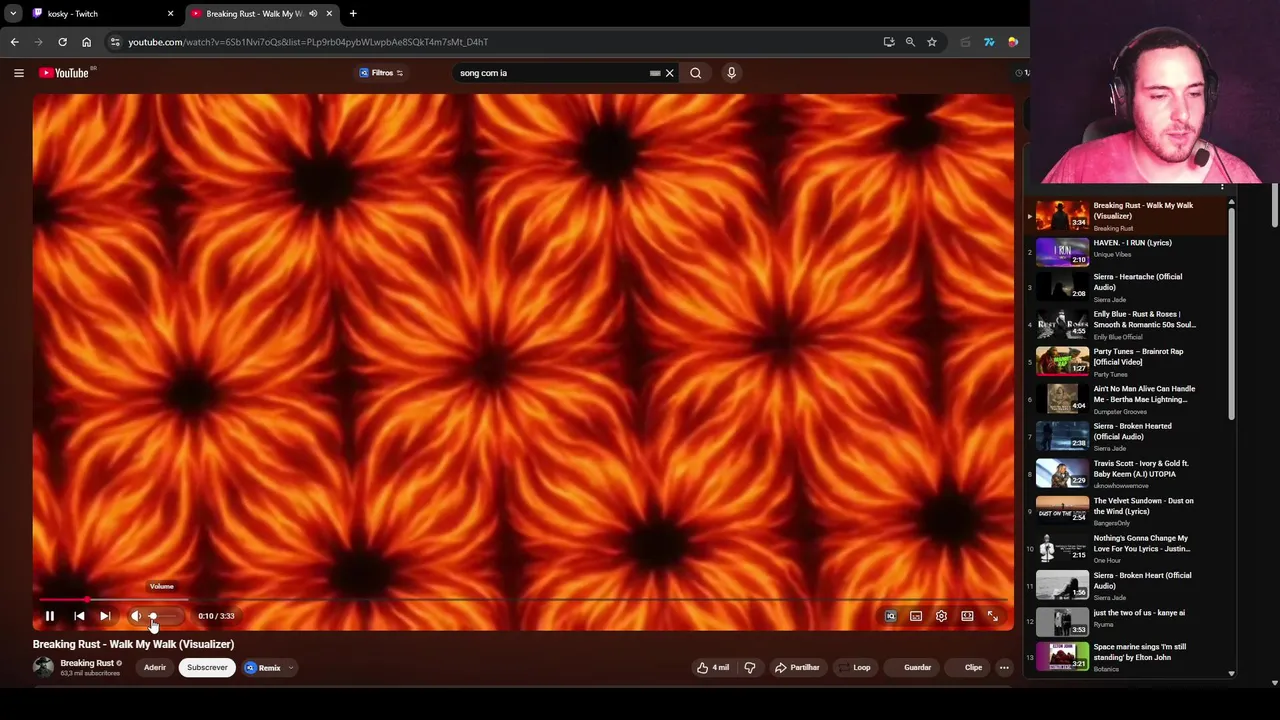Toggle subtitles in the video player

tap(916, 616)
